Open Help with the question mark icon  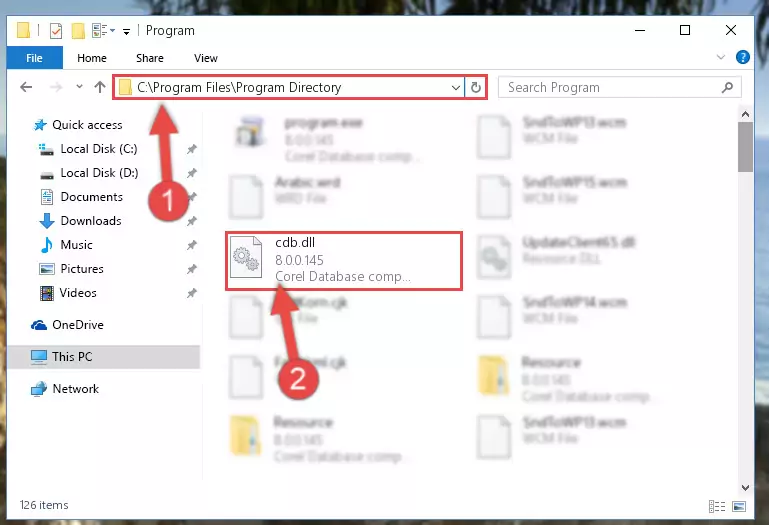tap(743, 57)
